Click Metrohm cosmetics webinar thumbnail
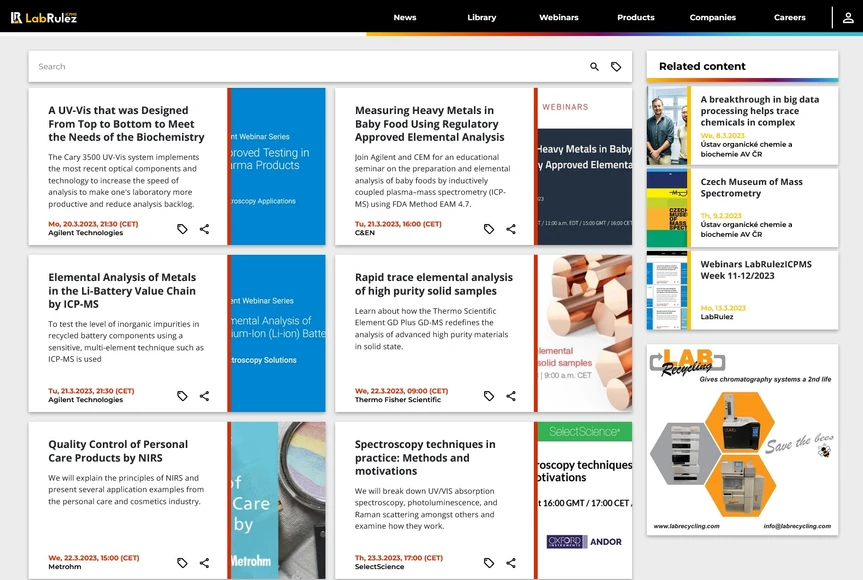The image size is (863, 580). [278, 500]
